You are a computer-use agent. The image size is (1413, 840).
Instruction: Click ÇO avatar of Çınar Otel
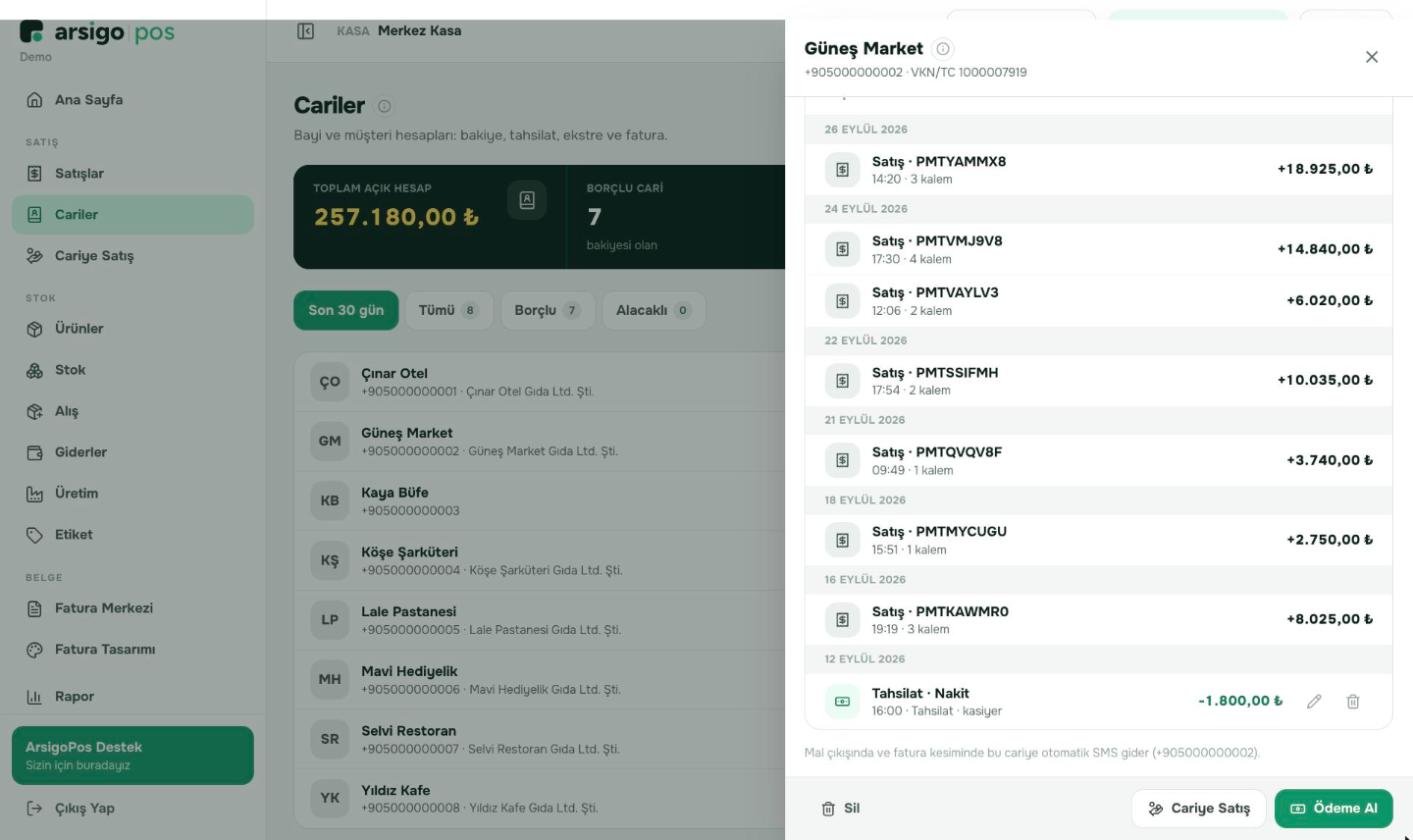(330, 381)
